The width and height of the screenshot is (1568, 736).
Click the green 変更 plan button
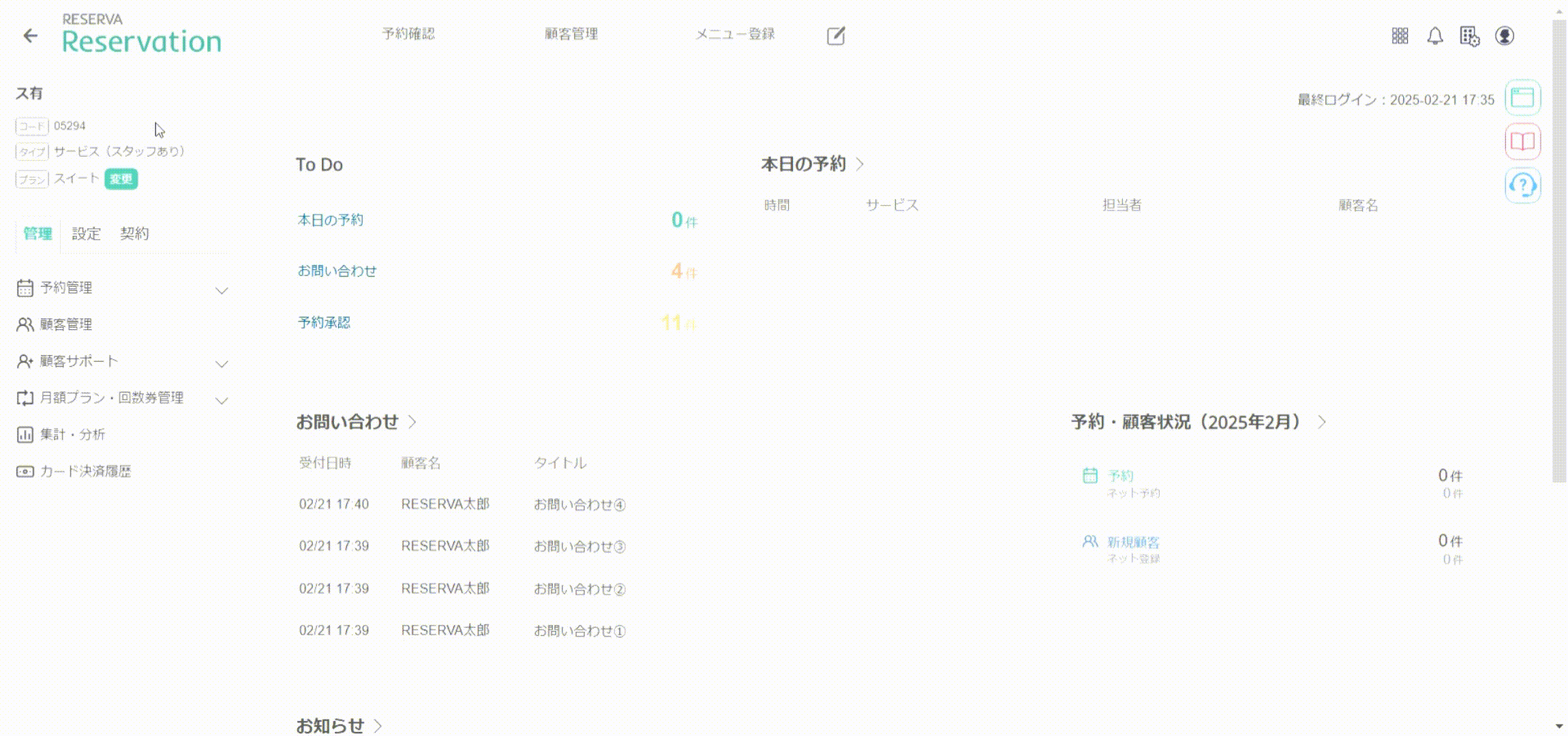121,179
